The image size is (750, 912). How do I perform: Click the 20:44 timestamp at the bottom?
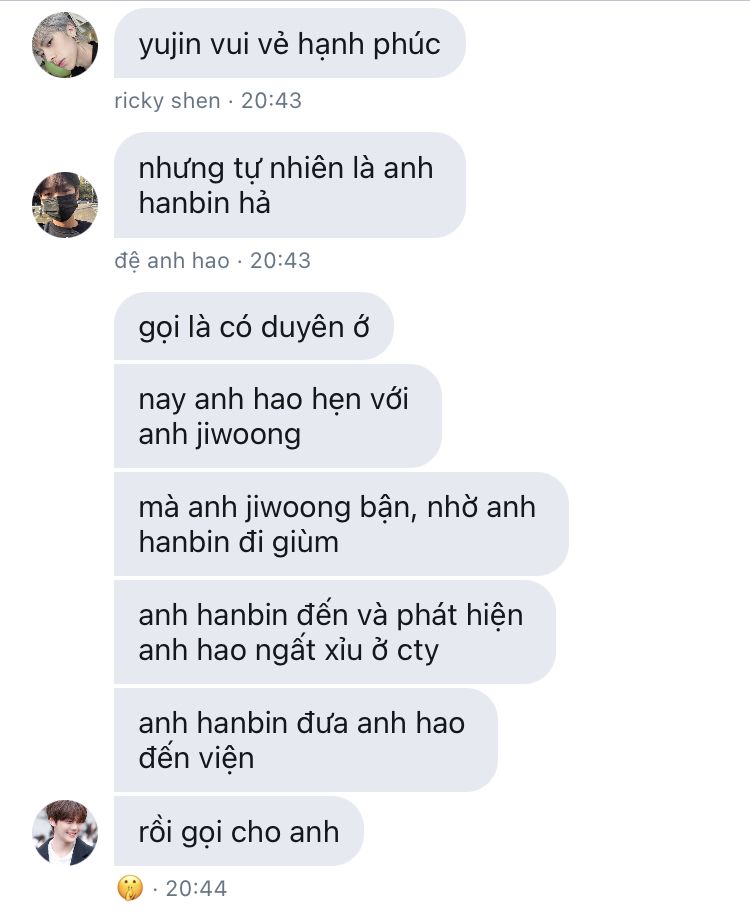(196, 888)
